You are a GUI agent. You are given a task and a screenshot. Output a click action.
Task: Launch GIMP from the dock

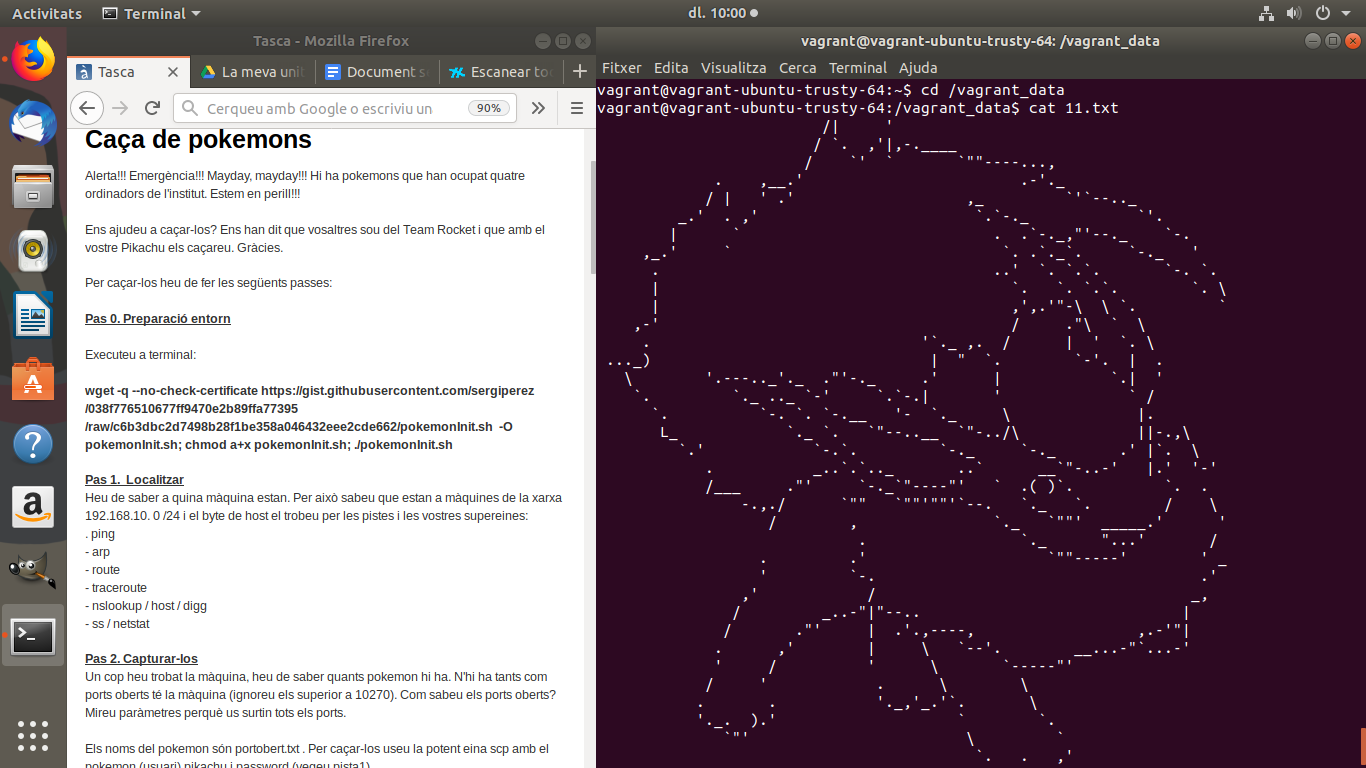coord(32,571)
